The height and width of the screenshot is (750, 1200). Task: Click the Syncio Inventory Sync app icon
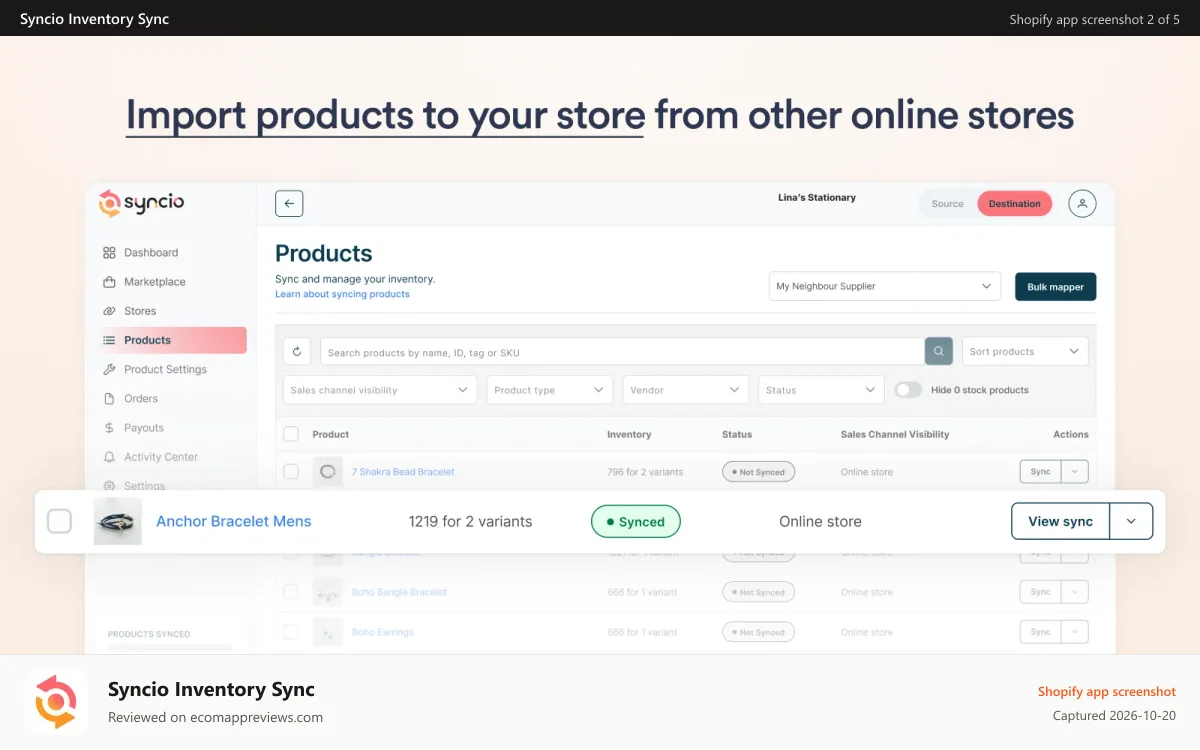[56, 701]
